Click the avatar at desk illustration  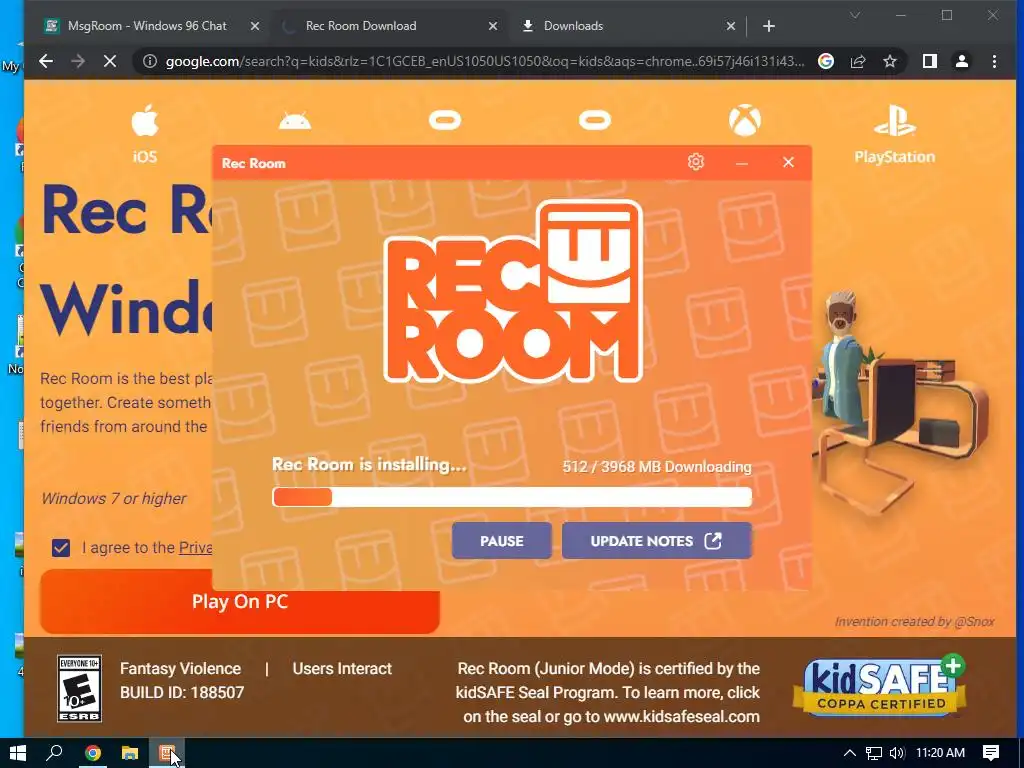point(900,403)
